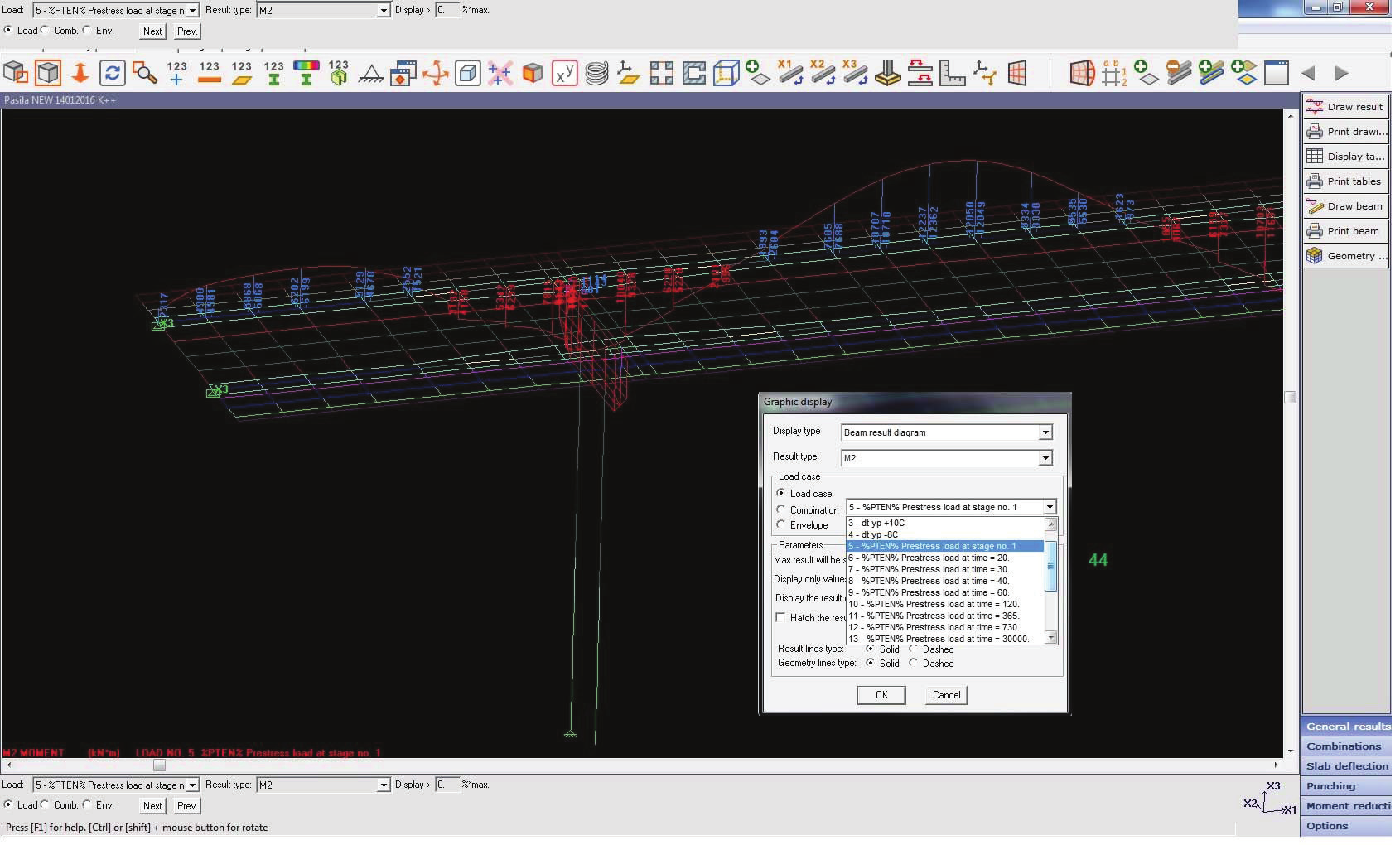The image size is (1400, 845).
Task: Toggle beam numbers (123 orange line) icon
Action: click(210, 73)
